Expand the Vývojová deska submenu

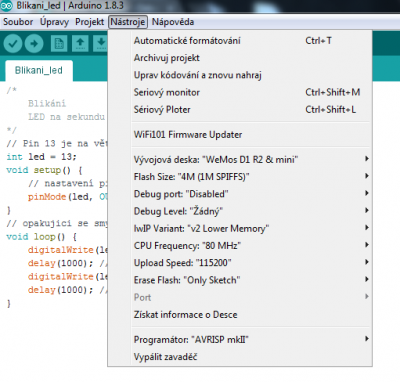[x=252, y=159]
